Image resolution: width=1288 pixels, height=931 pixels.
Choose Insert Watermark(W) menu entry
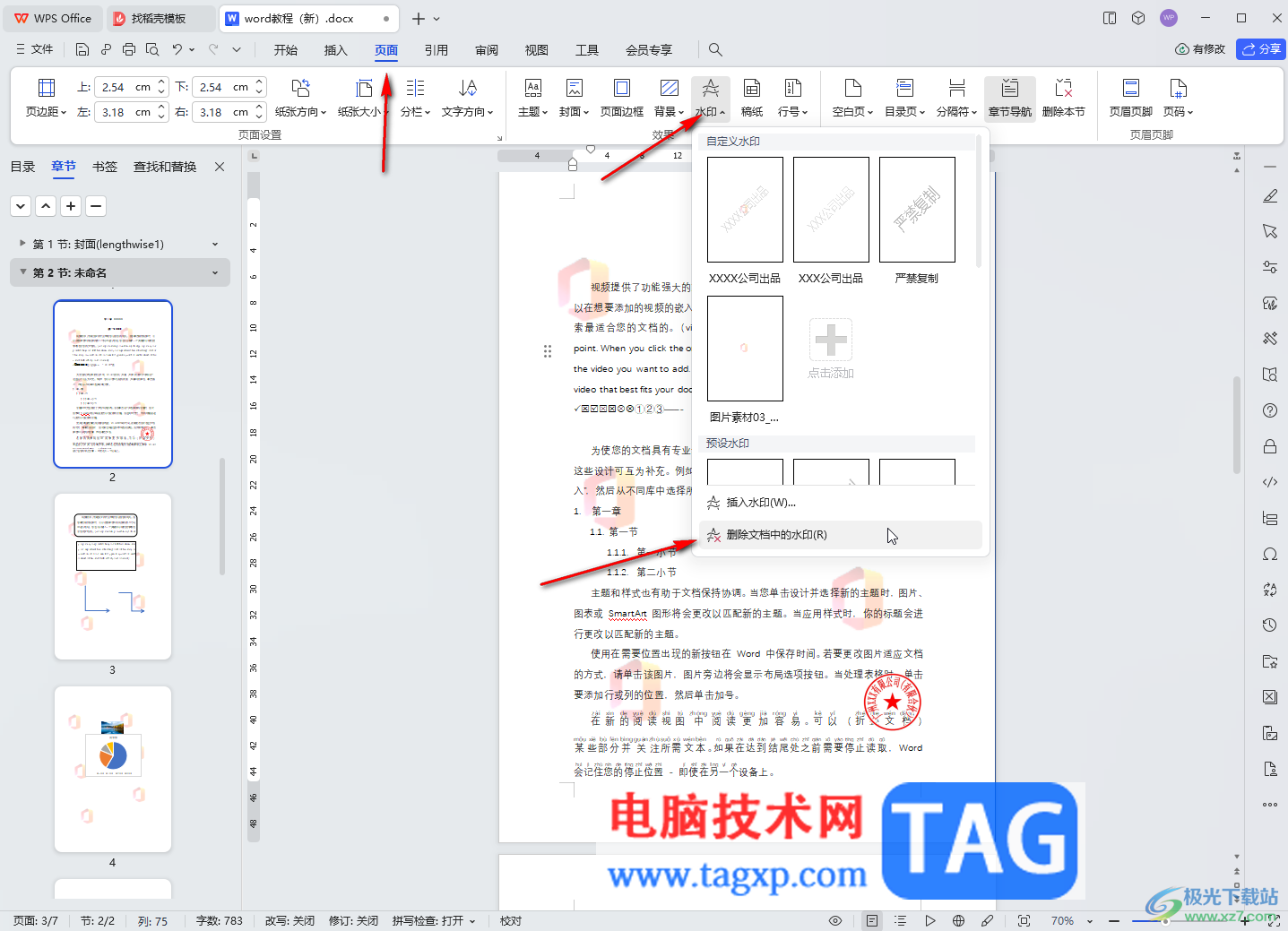tap(841, 503)
